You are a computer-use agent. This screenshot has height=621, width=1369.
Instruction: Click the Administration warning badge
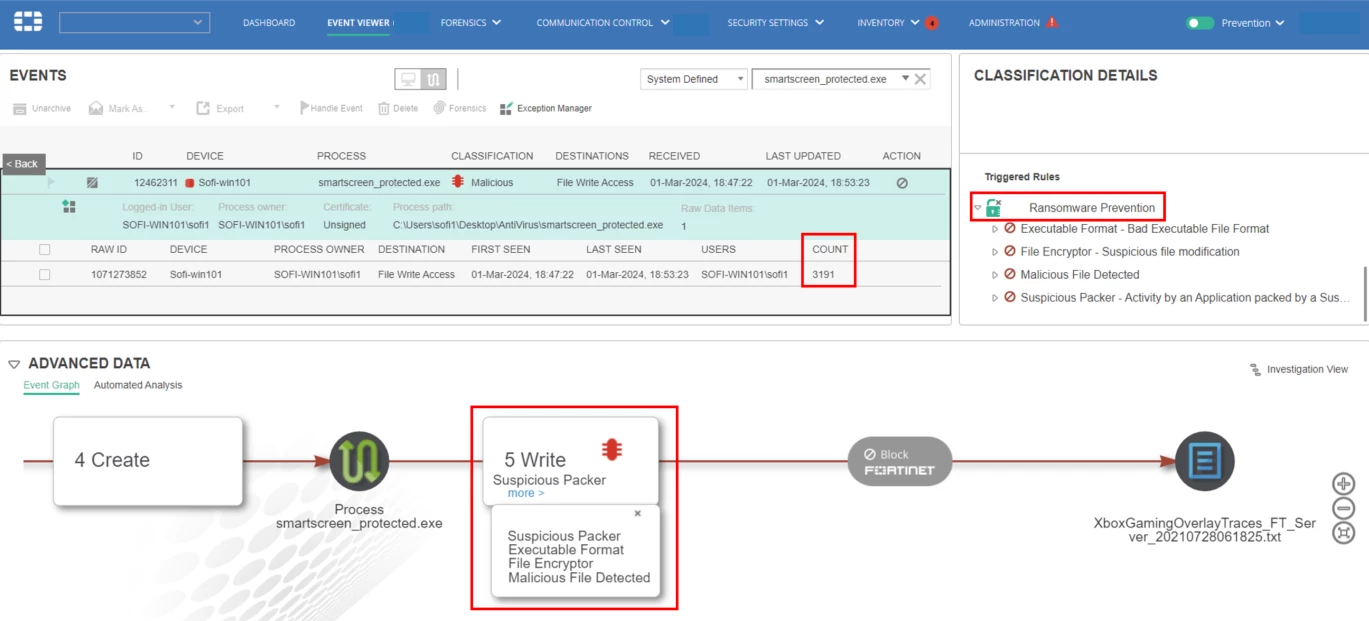[x=1052, y=23]
